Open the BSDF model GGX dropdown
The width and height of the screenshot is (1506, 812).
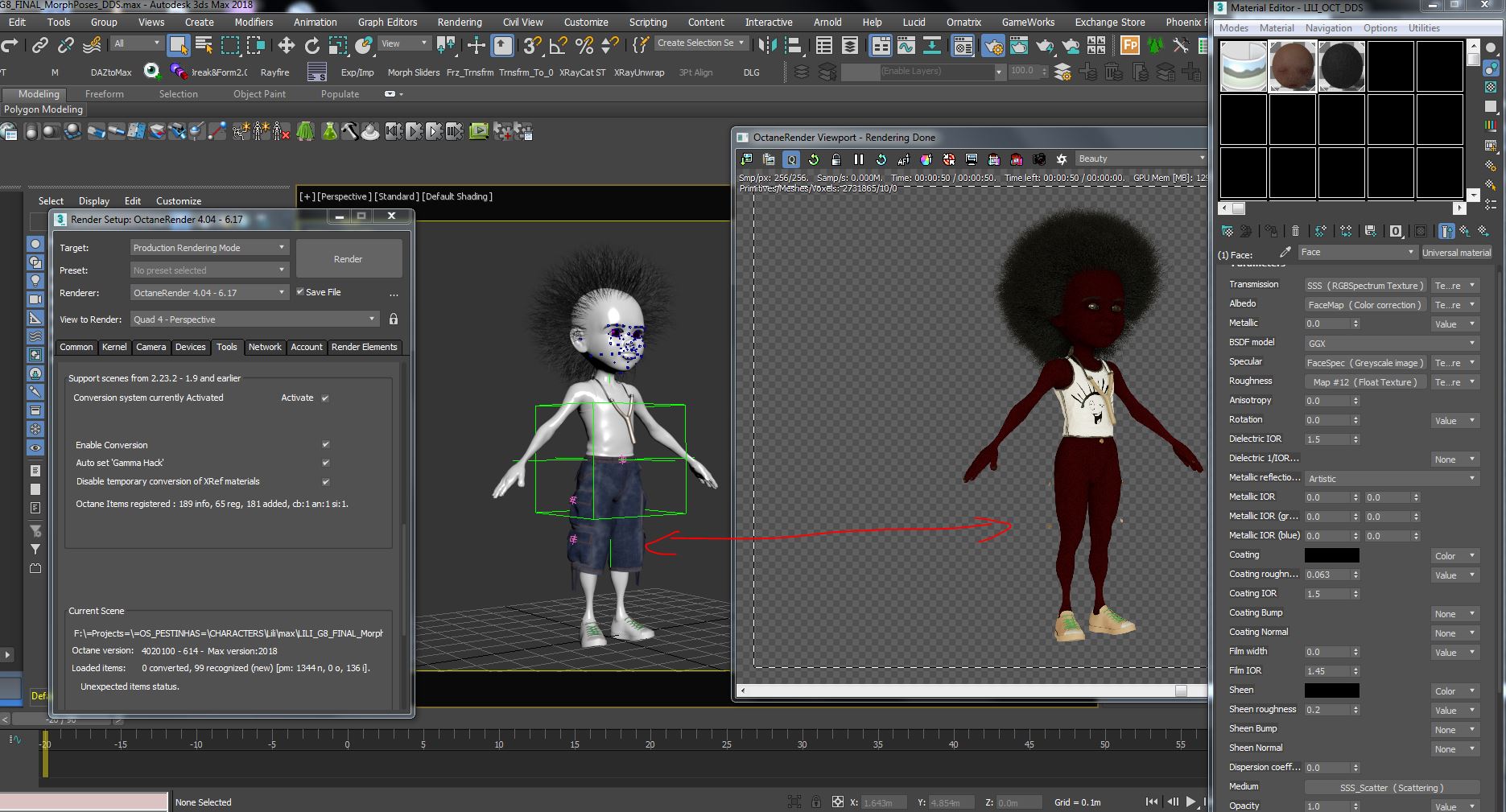click(1391, 343)
